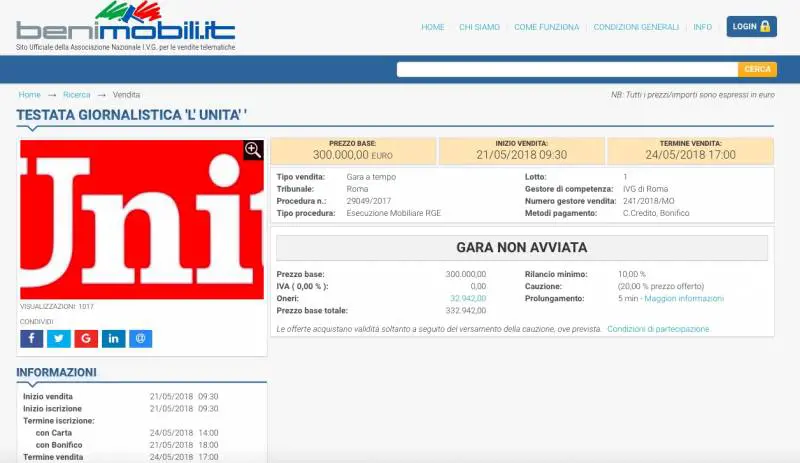The image size is (800, 463).
Task: Open Maggiori informazioni link
Action: point(684,299)
